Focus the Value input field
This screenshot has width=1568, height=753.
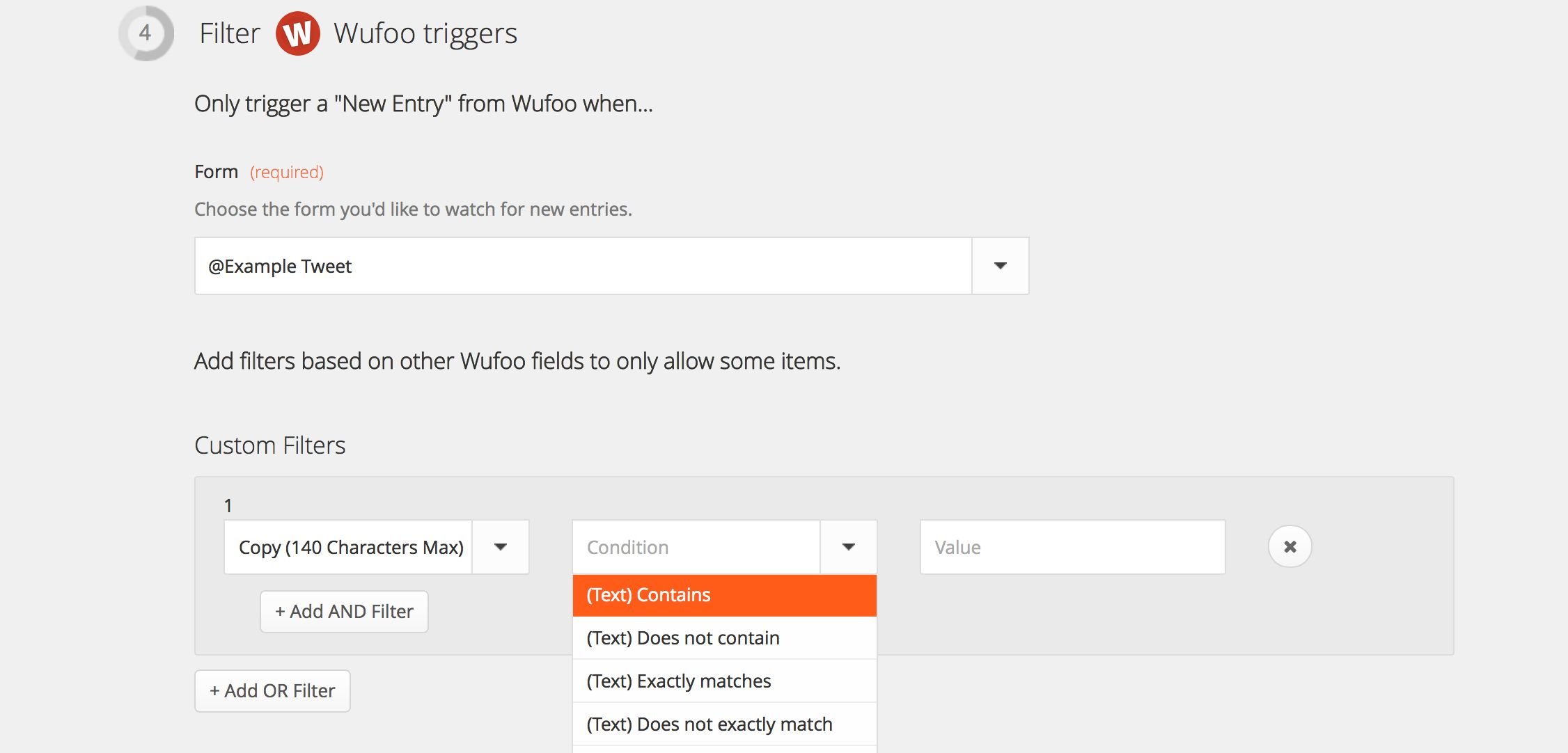pyautogui.click(x=1072, y=547)
